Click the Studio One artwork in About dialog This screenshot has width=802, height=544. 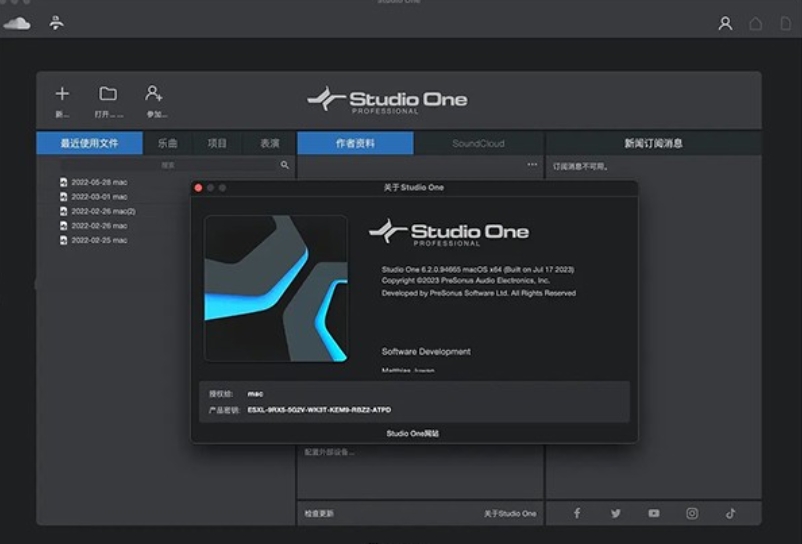pyautogui.click(x=276, y=288)
